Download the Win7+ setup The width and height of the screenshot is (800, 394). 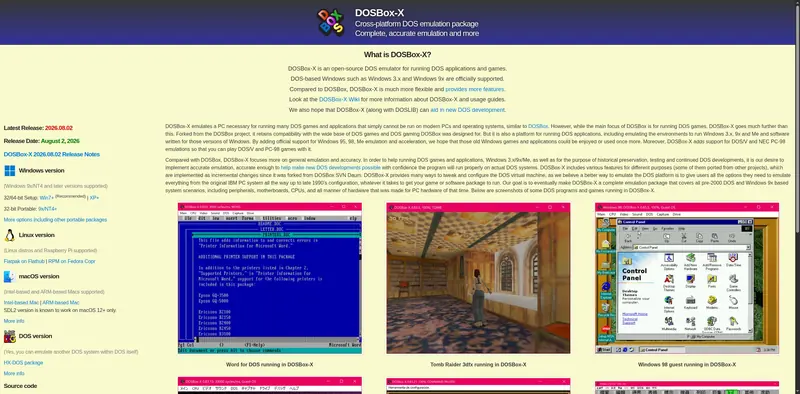point(47,198)
